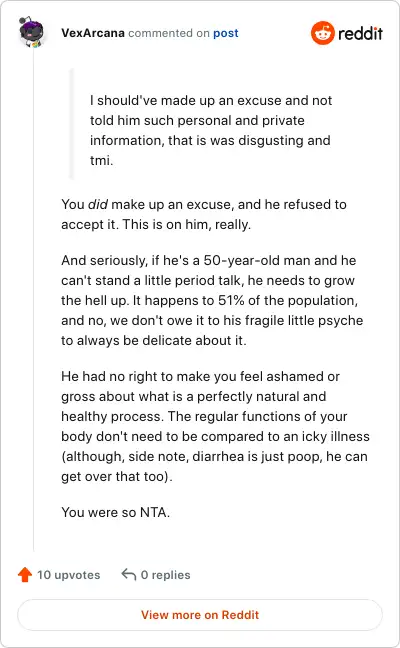Click the orange upvote arrow
Image resolution: width=400 pixels, height=648 pixels.
[25, 574]
